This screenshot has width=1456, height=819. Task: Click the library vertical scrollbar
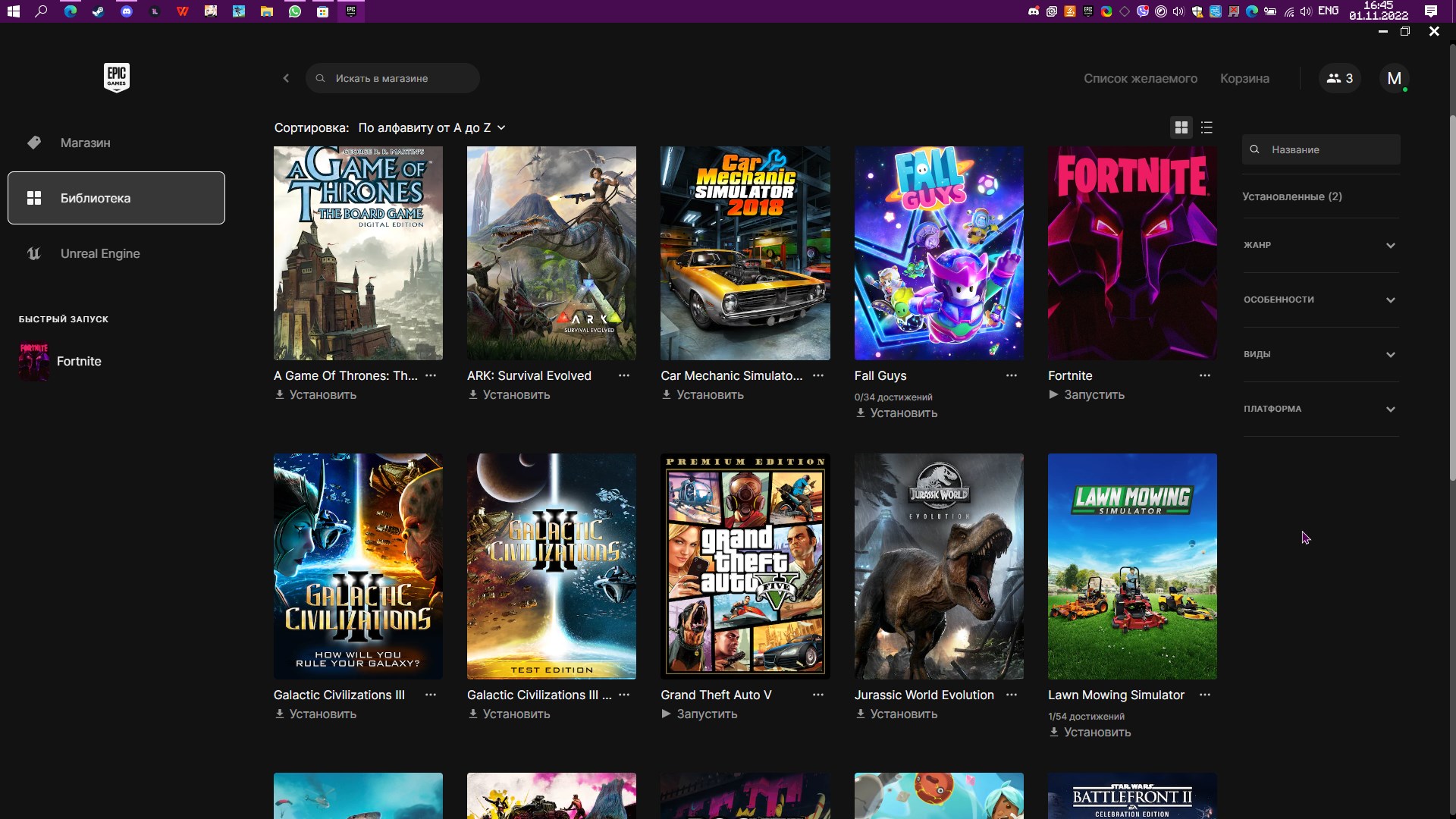pyautogui.click(x=1452, y=297)
